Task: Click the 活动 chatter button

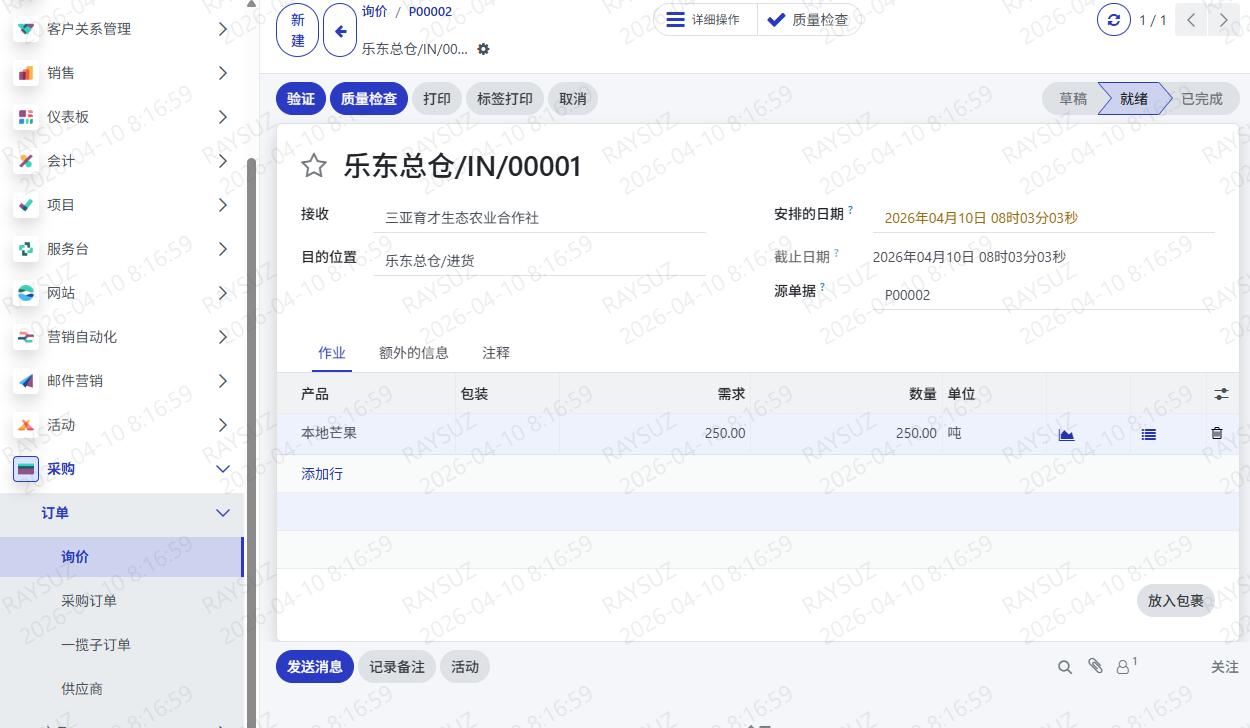Action: point(465,667)
